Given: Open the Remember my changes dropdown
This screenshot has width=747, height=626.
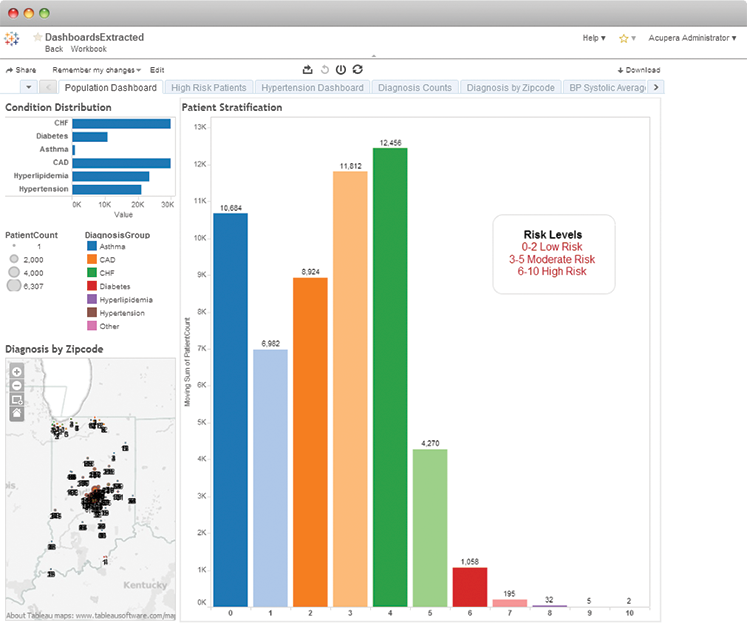Looking at the screenshot, I should [x=96, y=70].
